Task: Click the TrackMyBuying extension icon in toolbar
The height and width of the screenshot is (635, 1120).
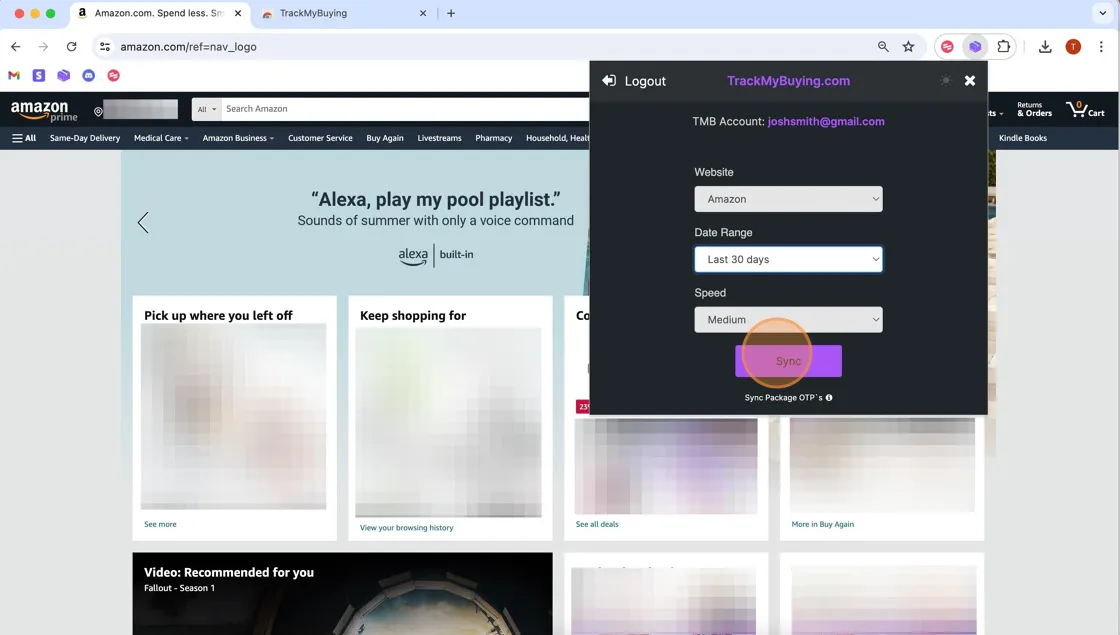Action: (975, 46)
